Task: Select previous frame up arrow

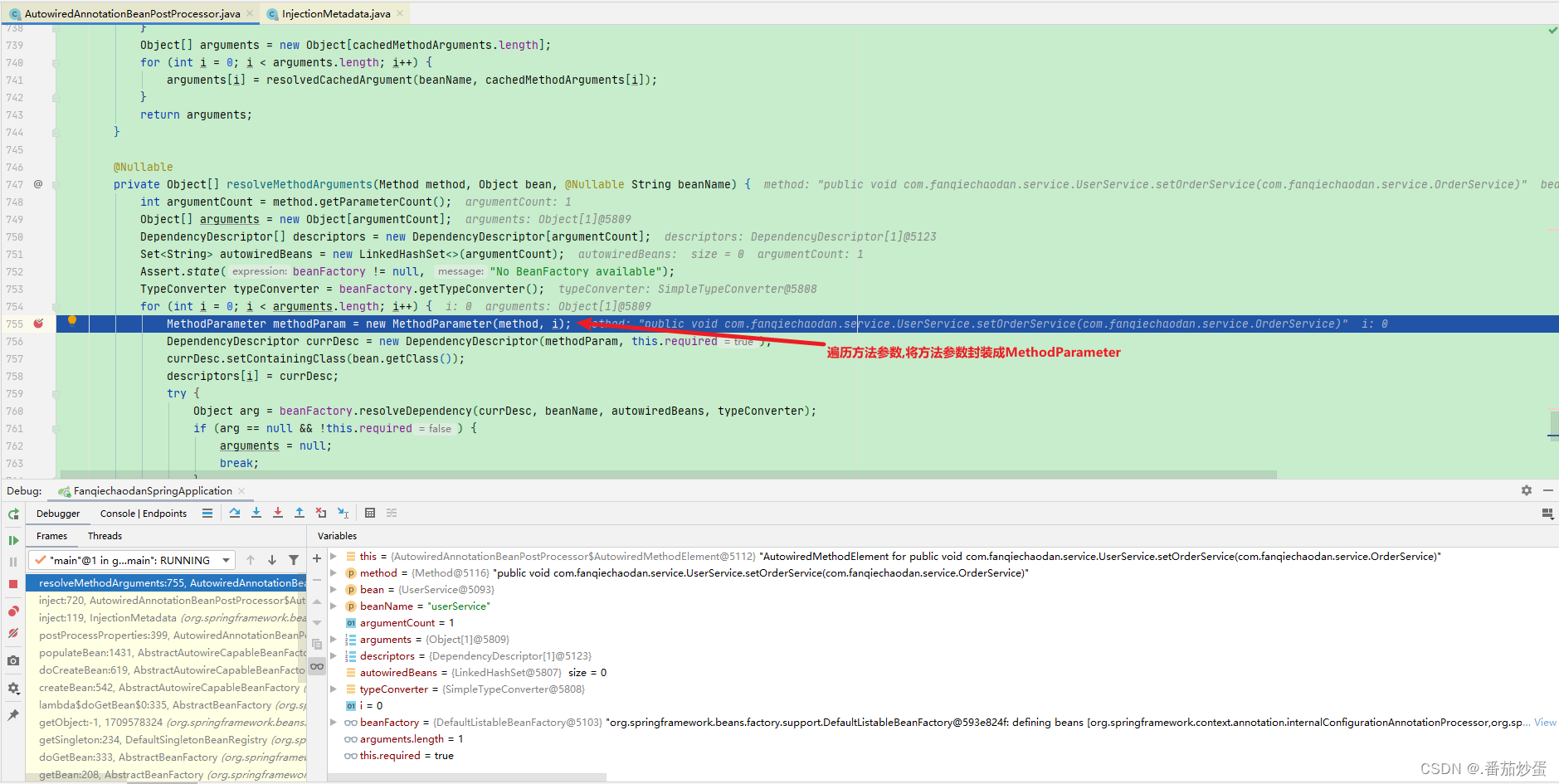Action: (x=251, y=561)
